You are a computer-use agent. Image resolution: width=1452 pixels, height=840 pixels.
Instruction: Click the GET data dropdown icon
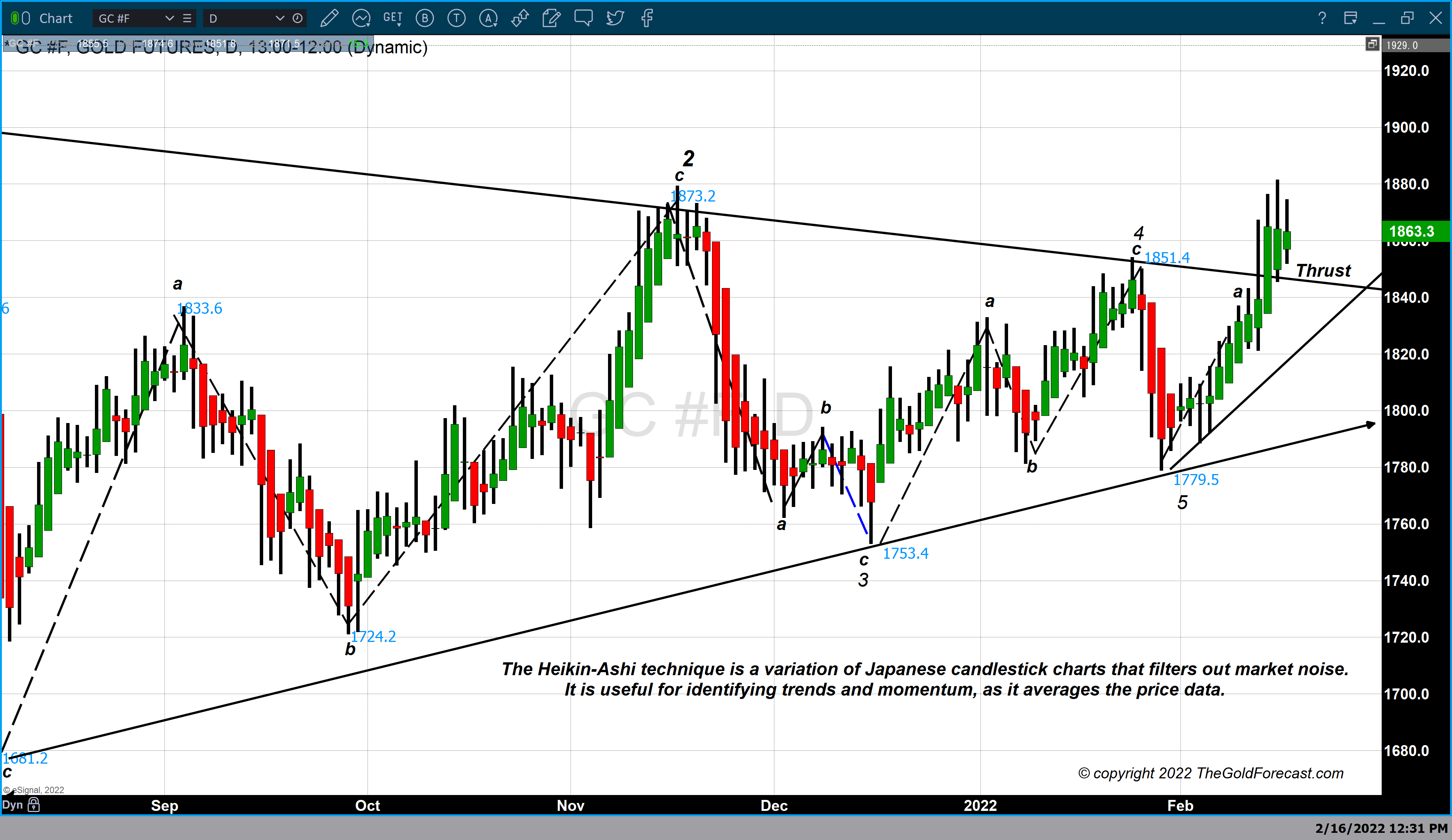click(393, 19)
